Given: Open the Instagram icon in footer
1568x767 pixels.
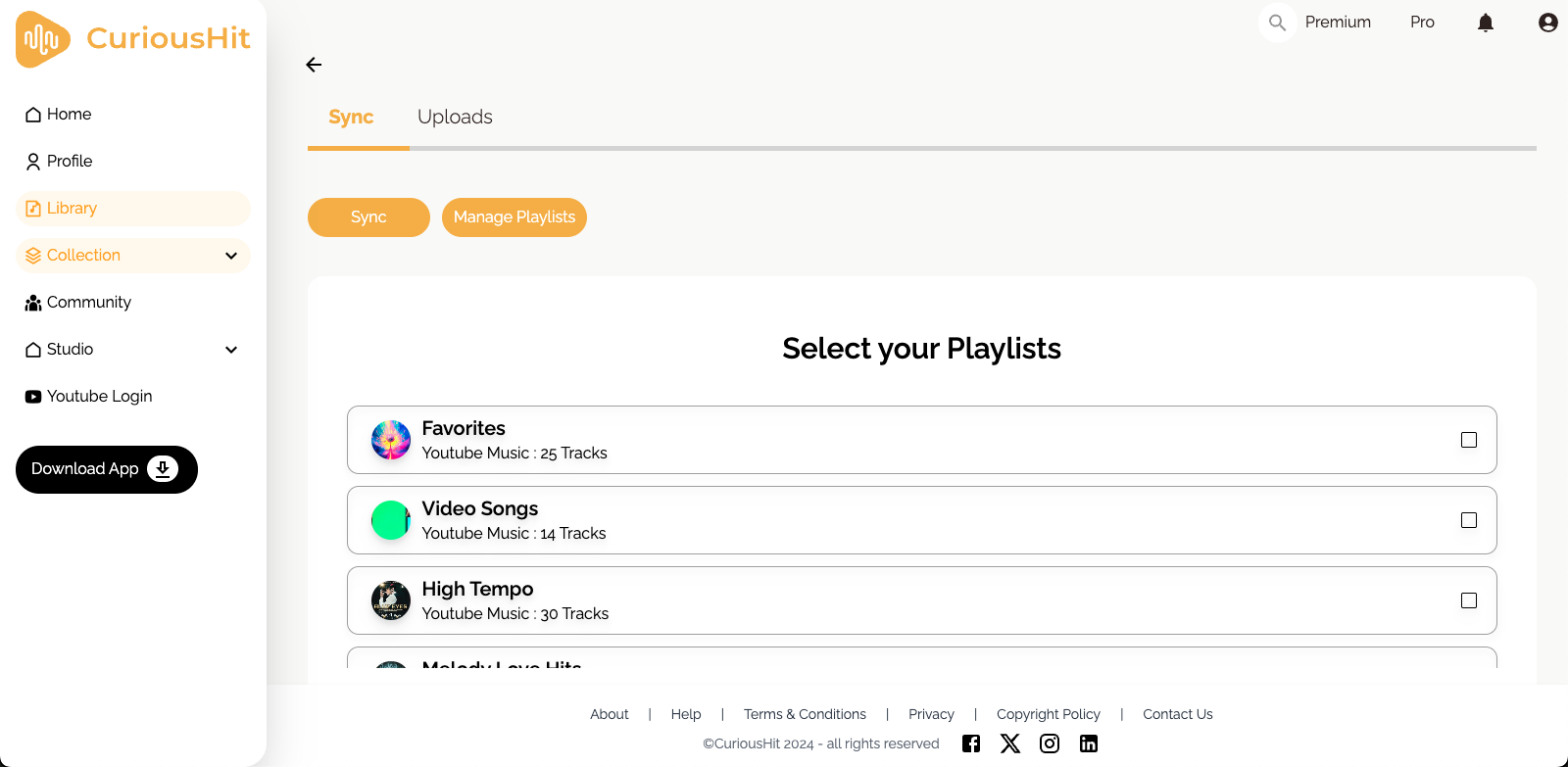Looking at the screenshot, I should (1050, 743).
